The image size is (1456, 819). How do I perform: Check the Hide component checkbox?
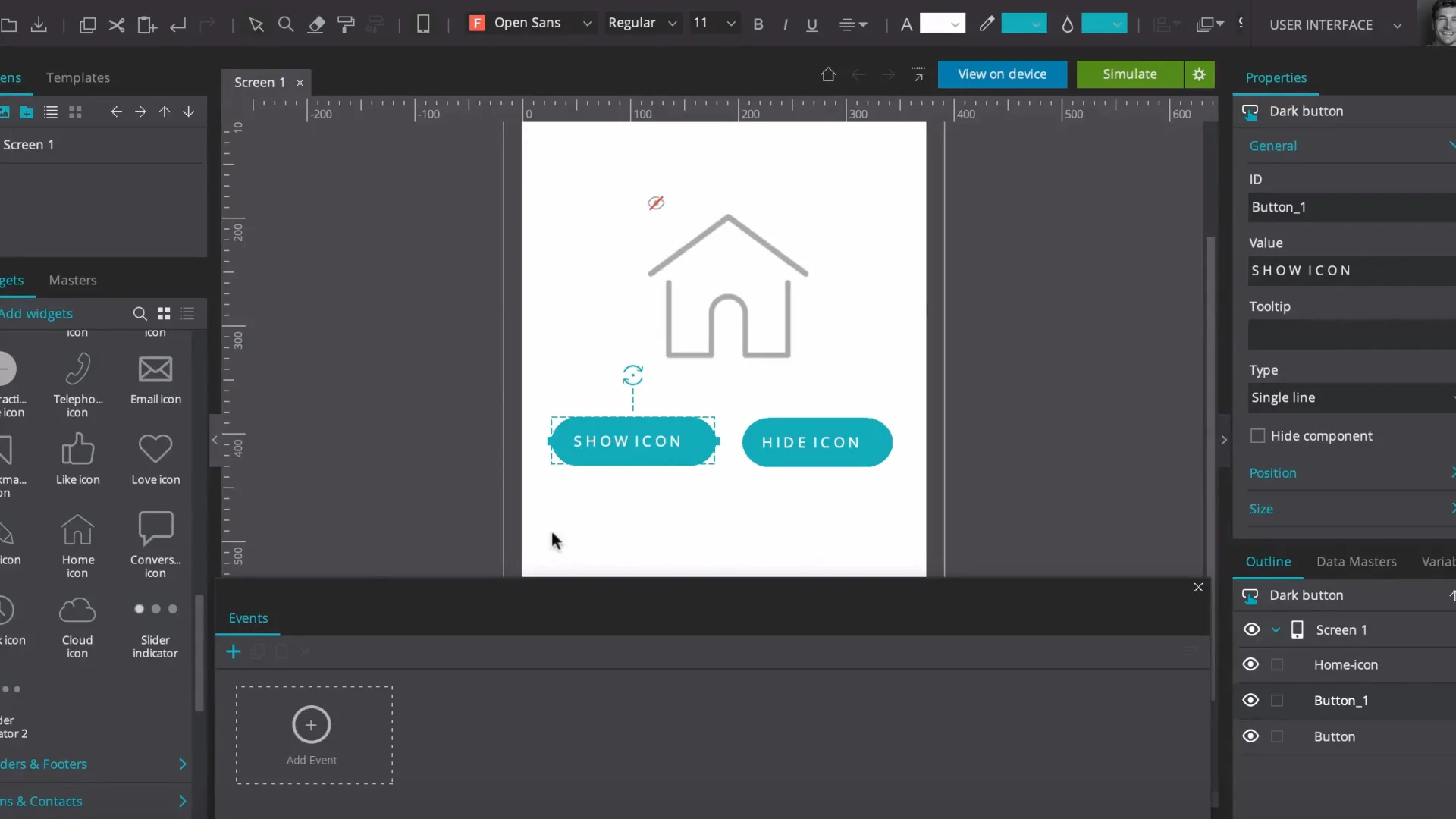tap(1258, 436)
